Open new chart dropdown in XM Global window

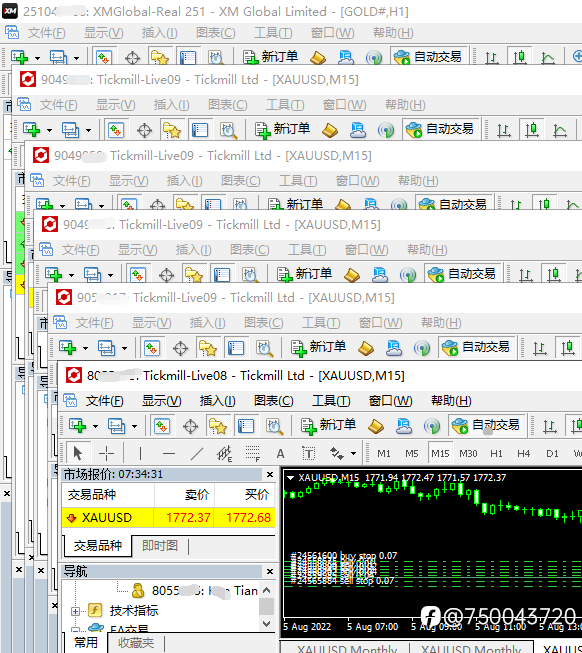click(37, 58)
